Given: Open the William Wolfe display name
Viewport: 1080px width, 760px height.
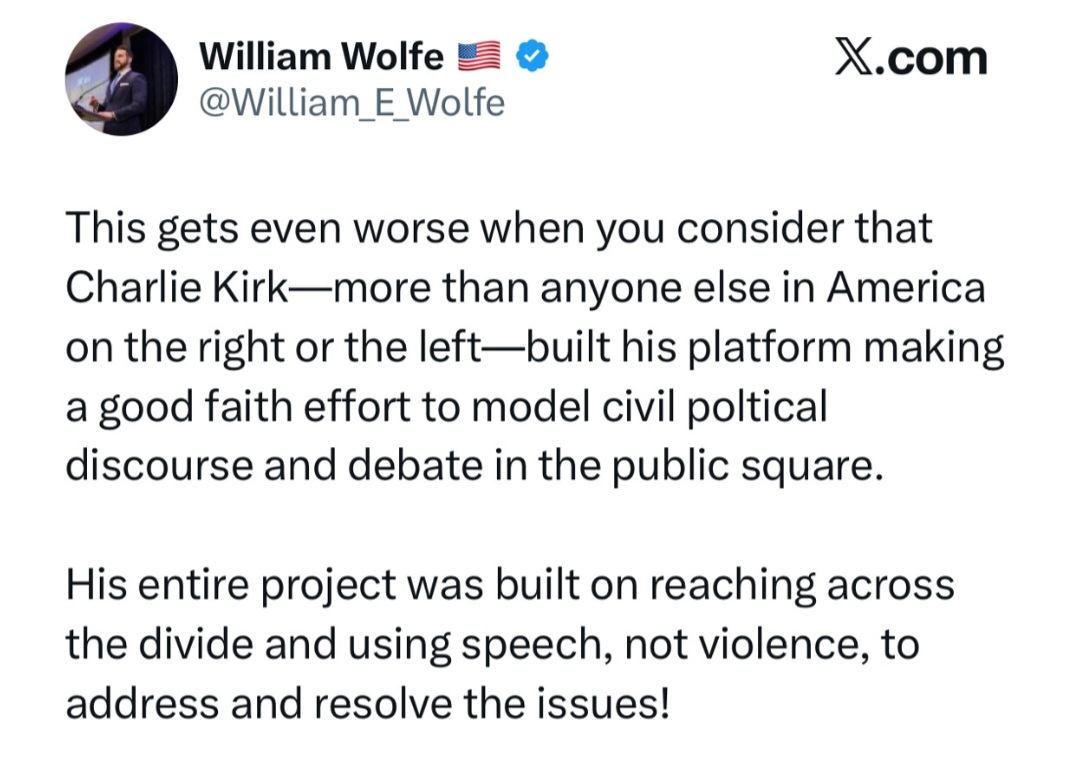Looking at the screenshot, I should coord(321,57).
